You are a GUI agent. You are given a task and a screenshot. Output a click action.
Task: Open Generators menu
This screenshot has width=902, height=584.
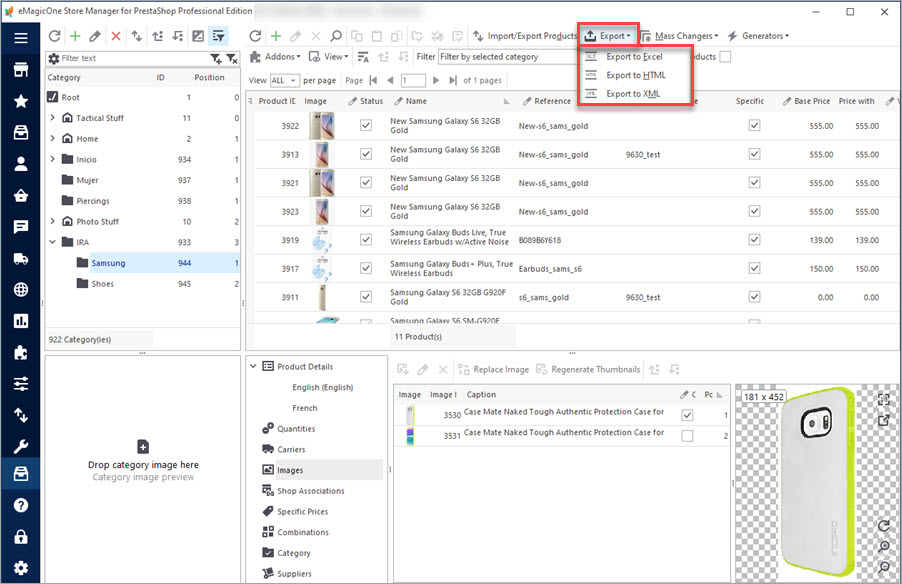758,36
